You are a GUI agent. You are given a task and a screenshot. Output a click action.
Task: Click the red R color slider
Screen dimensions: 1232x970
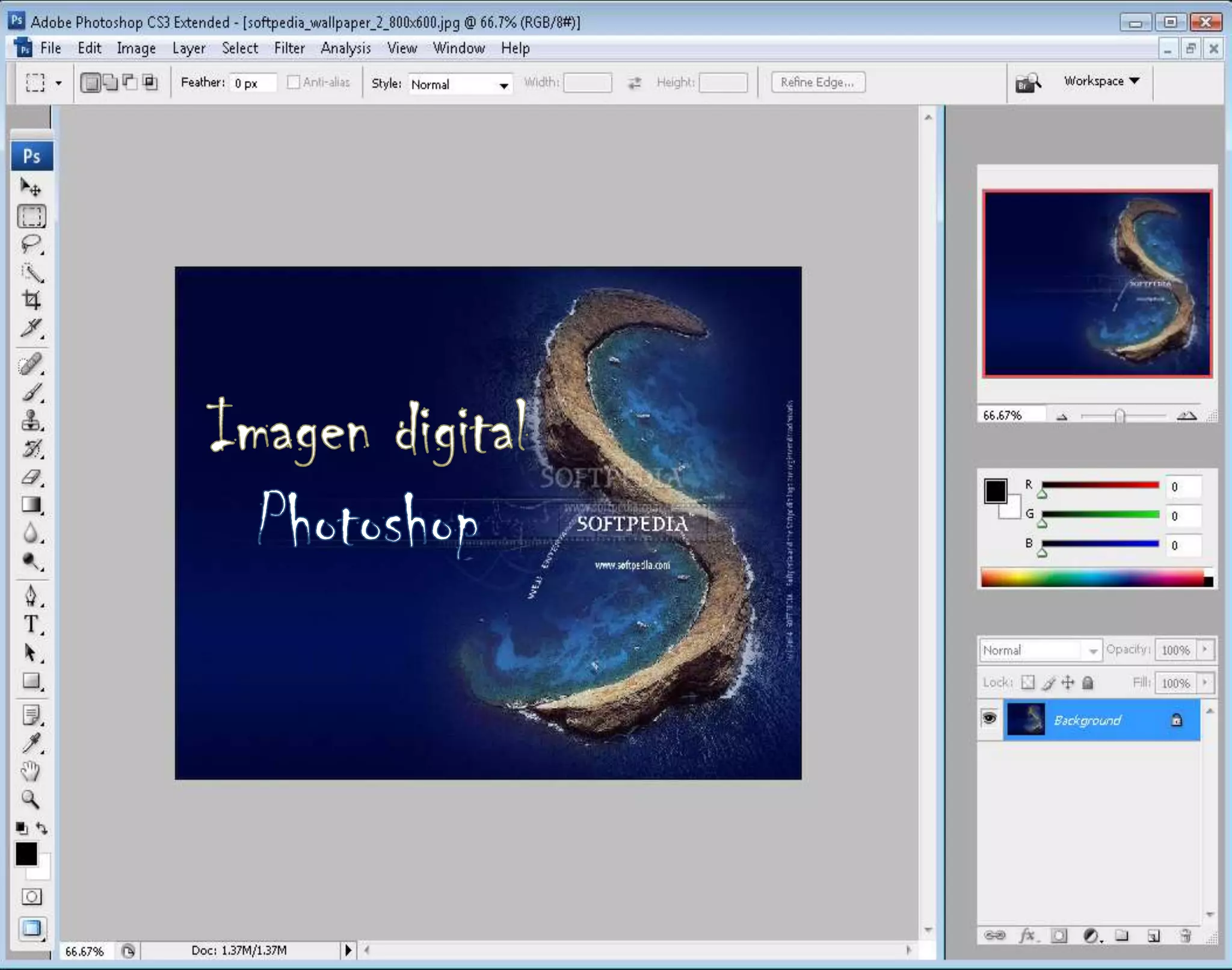coord(1100,486)
